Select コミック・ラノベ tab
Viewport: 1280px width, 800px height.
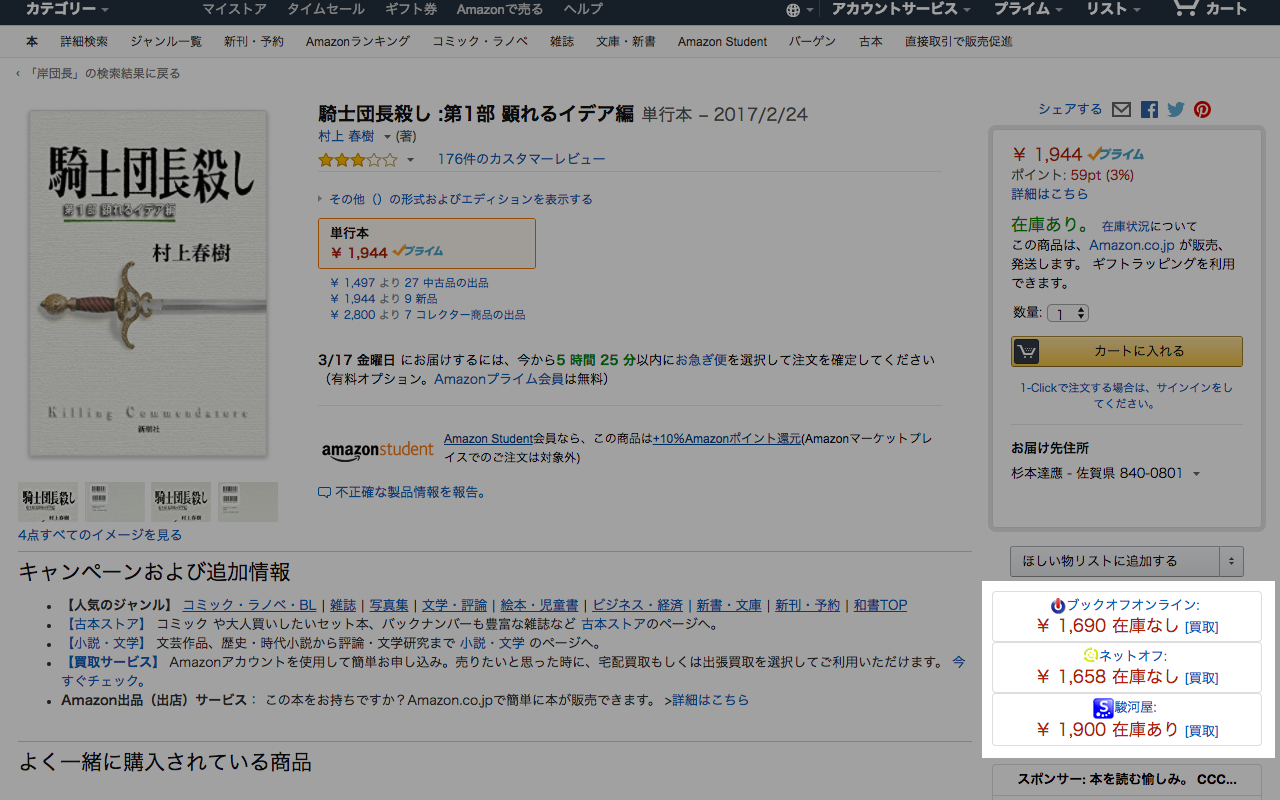tap(480, 41)
